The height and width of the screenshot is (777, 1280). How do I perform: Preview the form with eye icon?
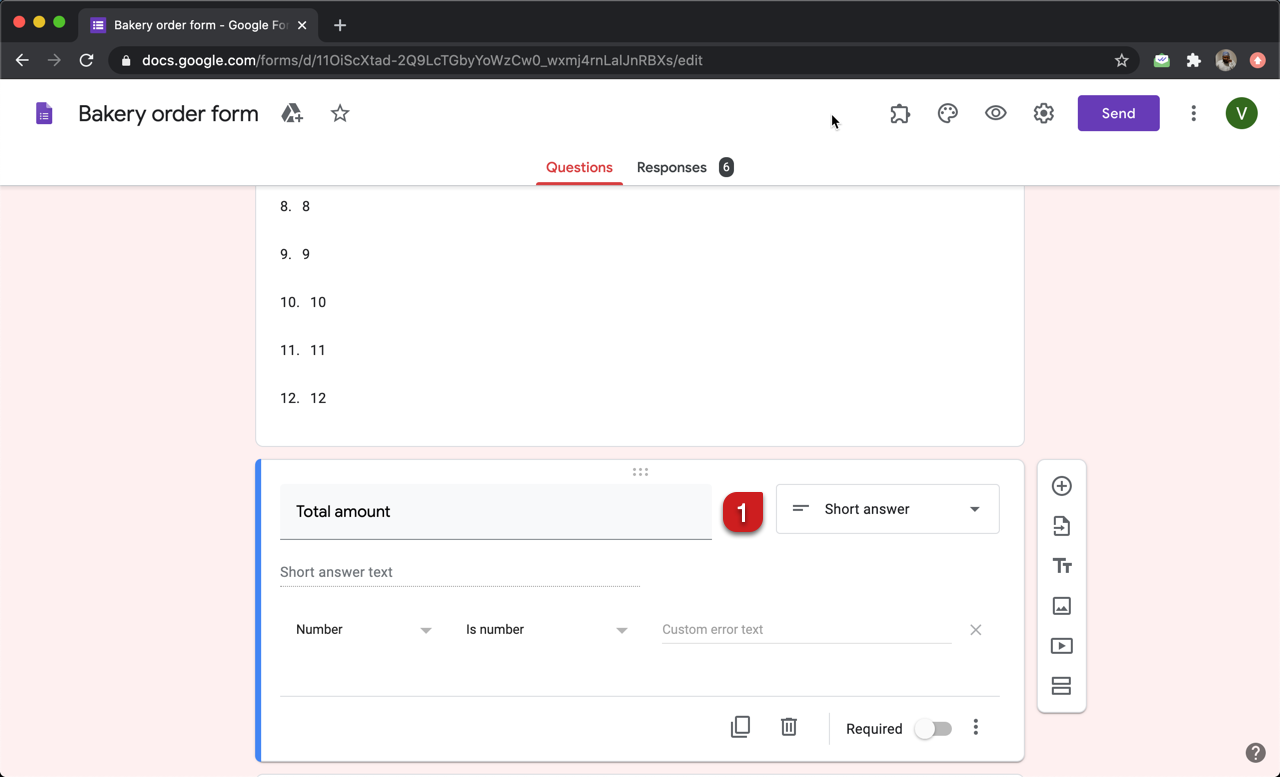click(995, 114)
